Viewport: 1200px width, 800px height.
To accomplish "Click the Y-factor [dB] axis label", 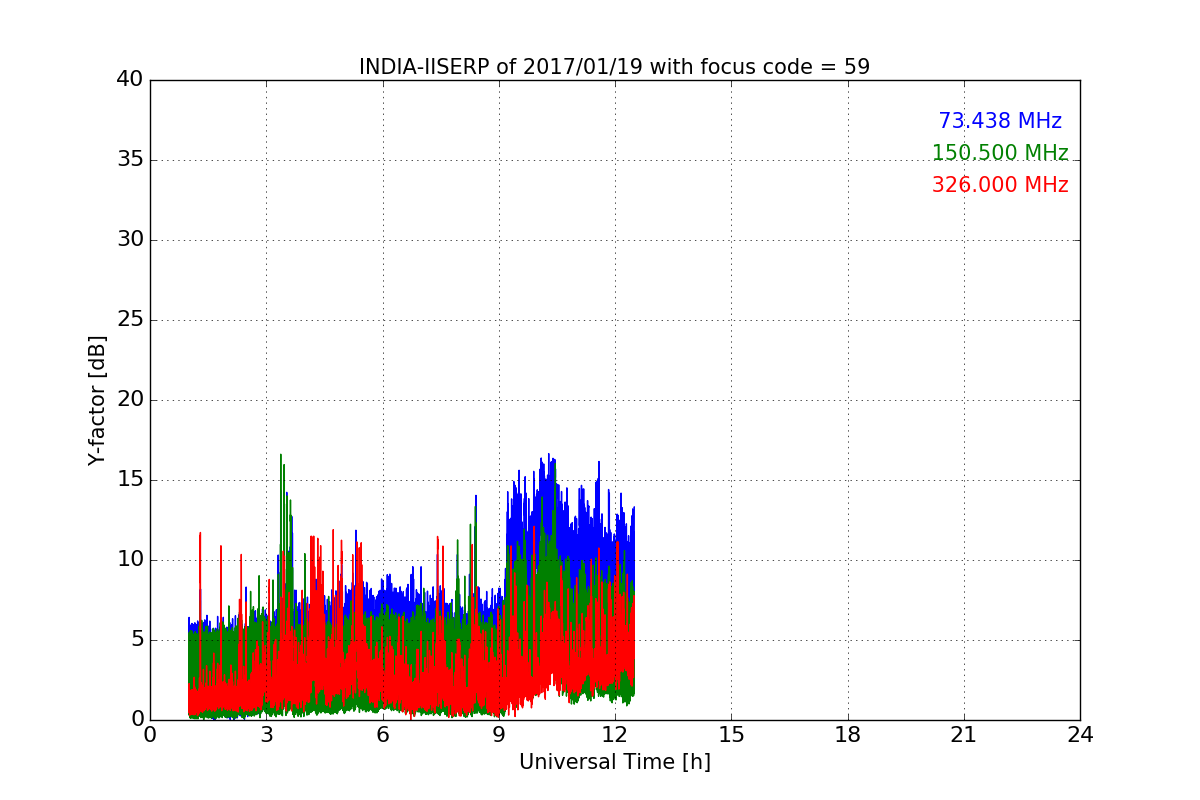I will point(97,400).
